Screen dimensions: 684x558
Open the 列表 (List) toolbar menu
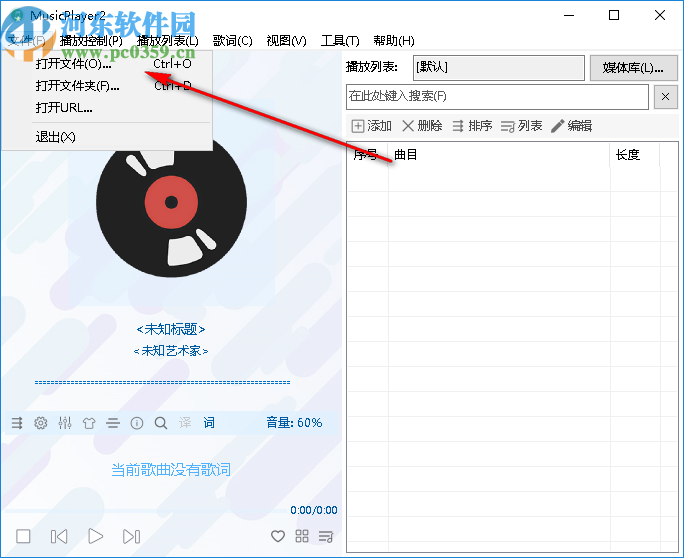pyautogui.click(x=521, y=126)
